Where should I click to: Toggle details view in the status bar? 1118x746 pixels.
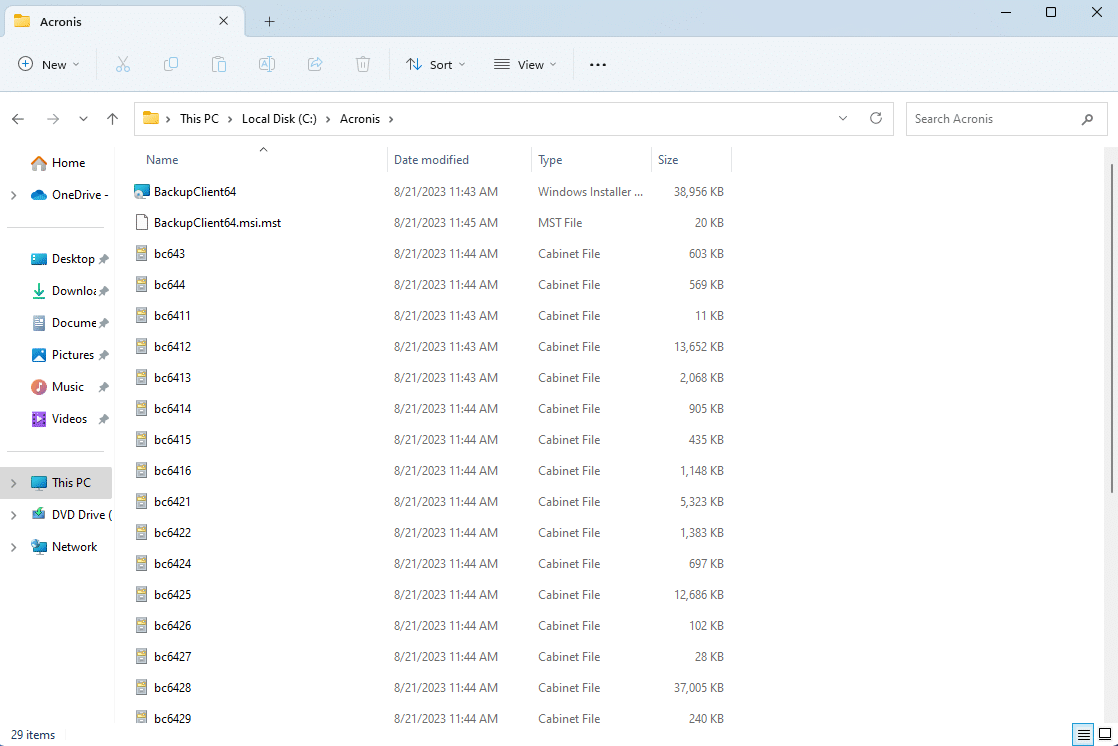(1083, 735)
